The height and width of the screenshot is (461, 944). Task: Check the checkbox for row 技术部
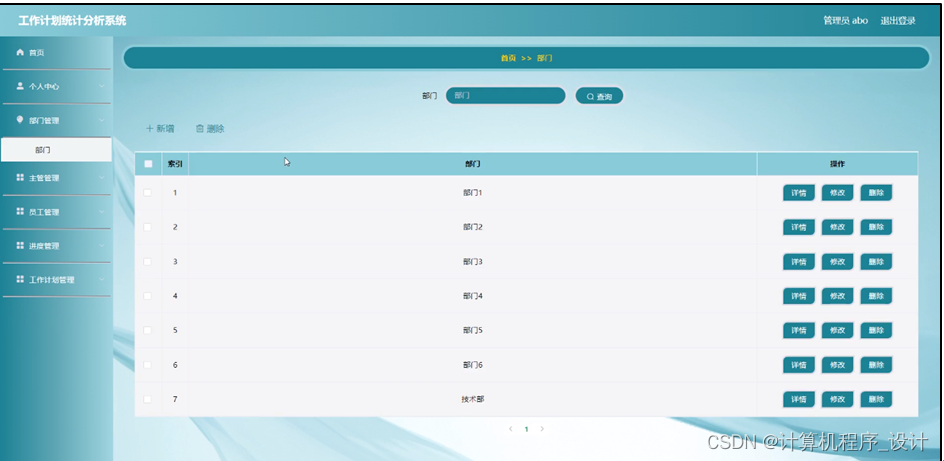point(148,399)
